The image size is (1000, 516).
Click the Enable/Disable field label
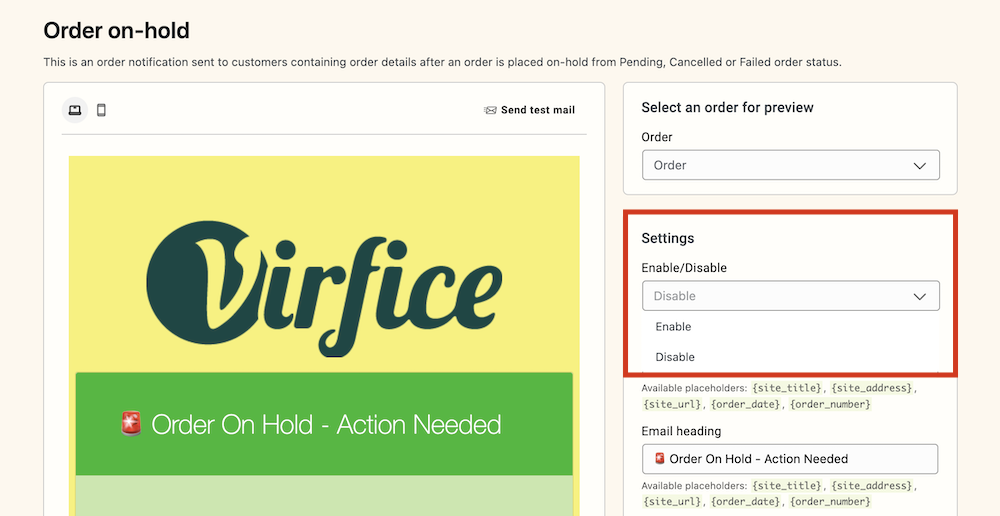click(684, 268)
